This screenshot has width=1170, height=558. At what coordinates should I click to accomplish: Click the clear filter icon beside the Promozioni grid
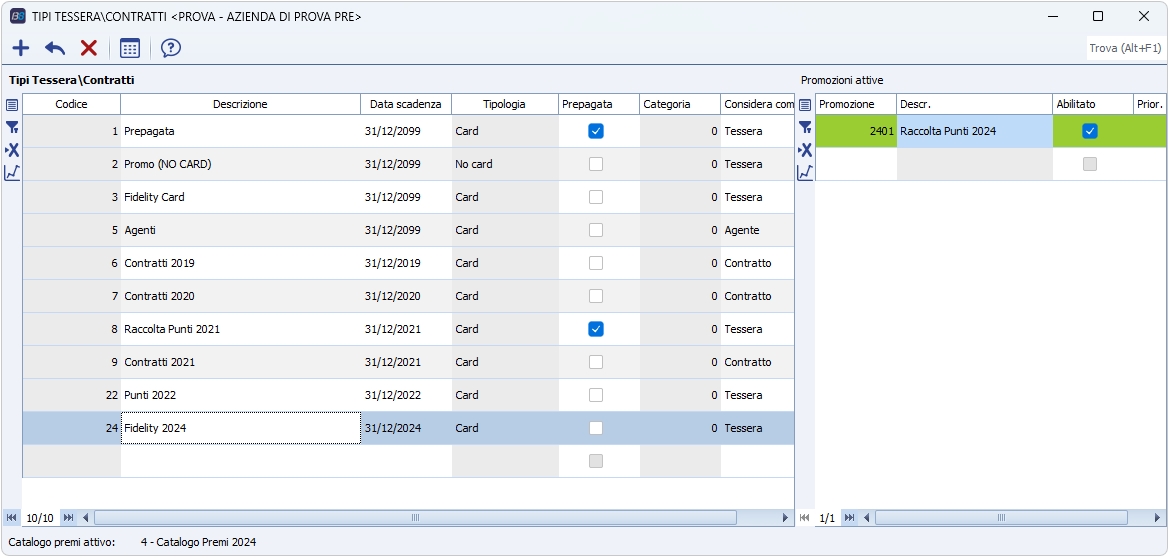(x=805, y=150)
